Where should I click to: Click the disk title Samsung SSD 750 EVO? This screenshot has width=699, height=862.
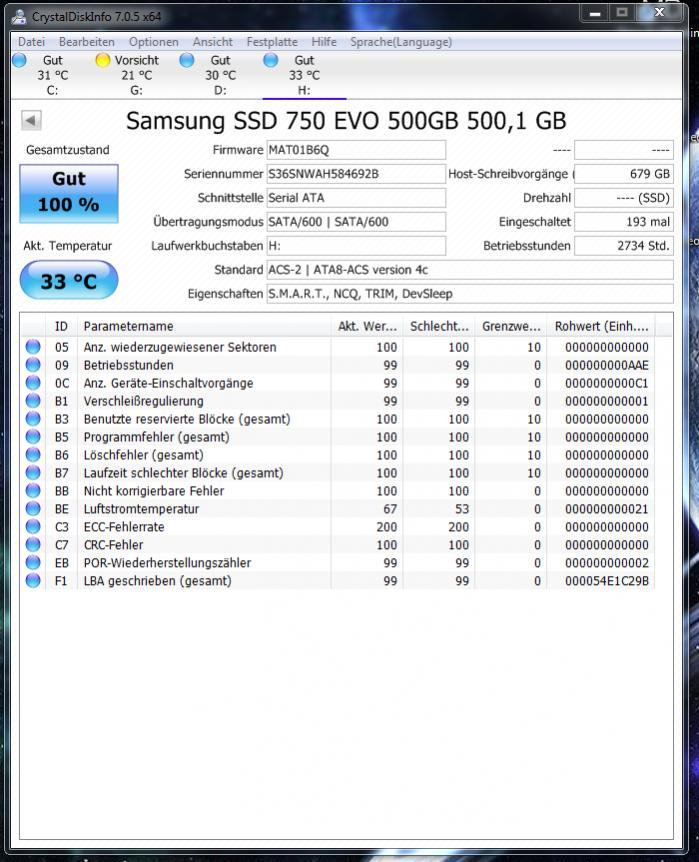click(x=346, y=120)
